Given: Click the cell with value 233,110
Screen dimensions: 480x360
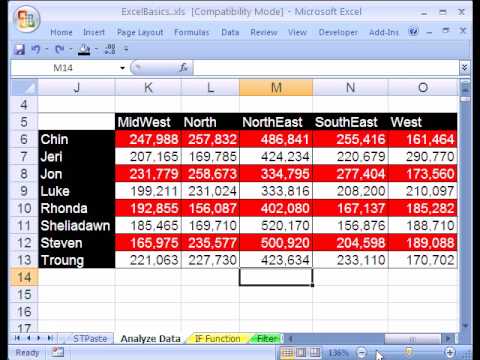Looking at the screenshot, I should [x=351, y=260].
